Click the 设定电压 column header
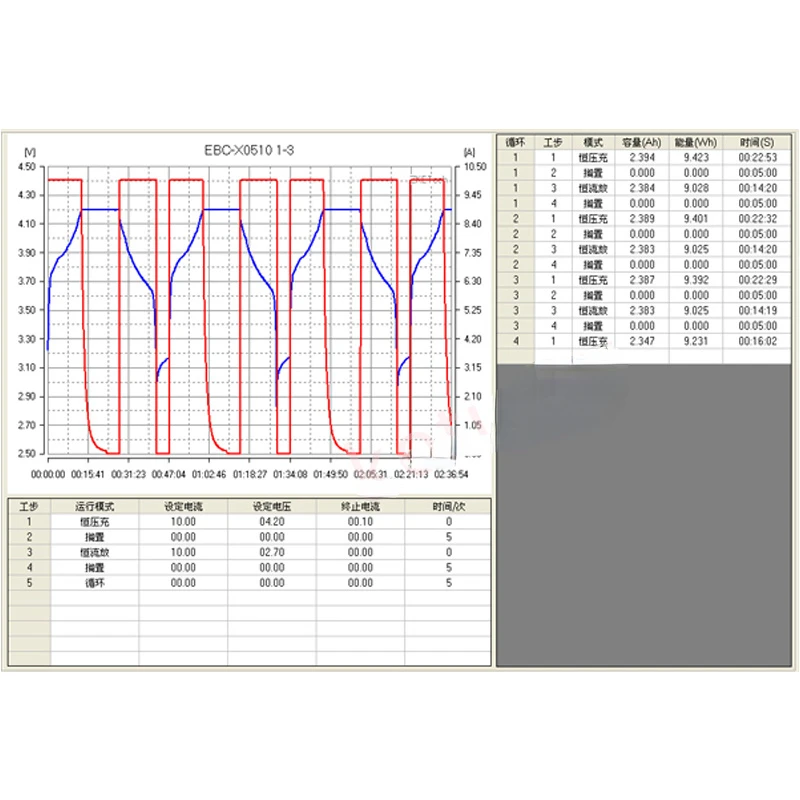 272,507
